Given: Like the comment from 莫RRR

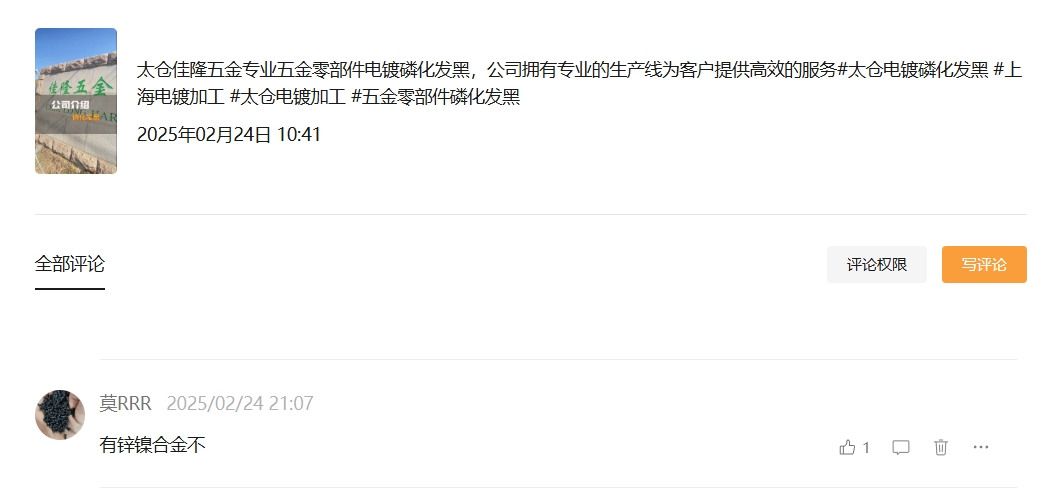Looking at the screenshot, I should [847, 447].
